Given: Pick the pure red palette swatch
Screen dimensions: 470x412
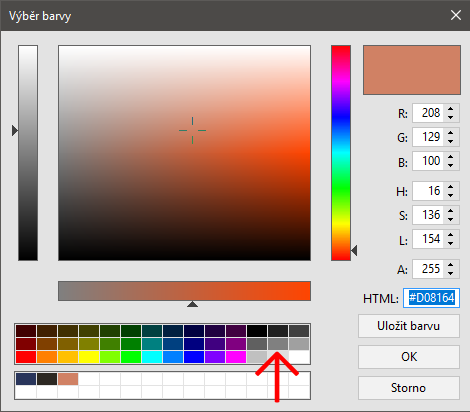Looking at the screenshot, I should tap(26, 357).
